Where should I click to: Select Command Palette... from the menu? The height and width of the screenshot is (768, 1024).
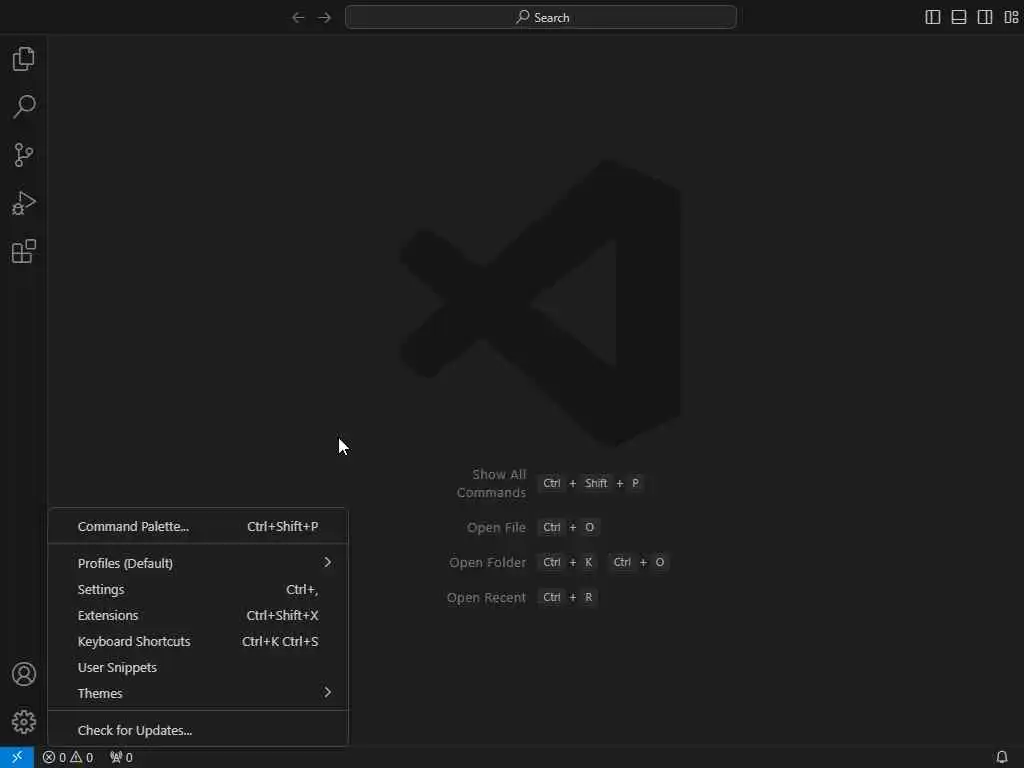pyautogui.click(x=198, y=526)
